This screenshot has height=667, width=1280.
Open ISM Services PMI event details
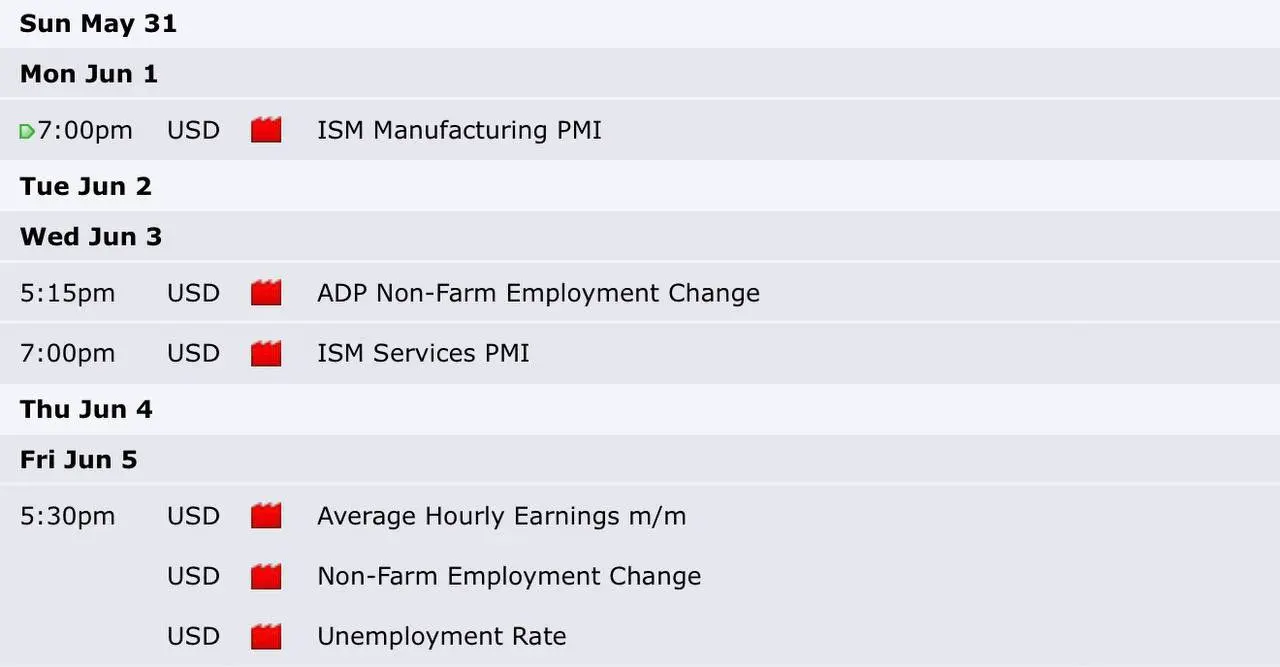tap(423, 353)
